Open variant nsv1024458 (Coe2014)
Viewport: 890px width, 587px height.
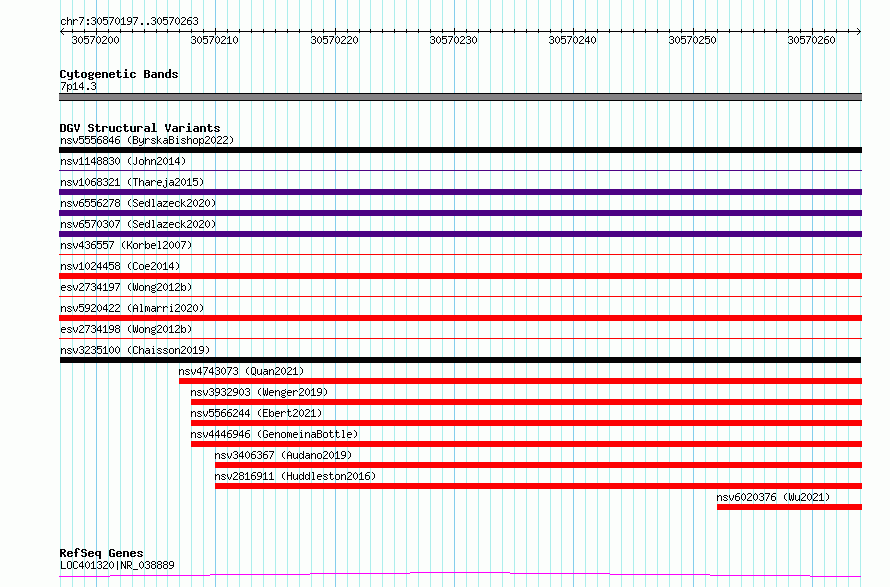[x=120, y=266]
